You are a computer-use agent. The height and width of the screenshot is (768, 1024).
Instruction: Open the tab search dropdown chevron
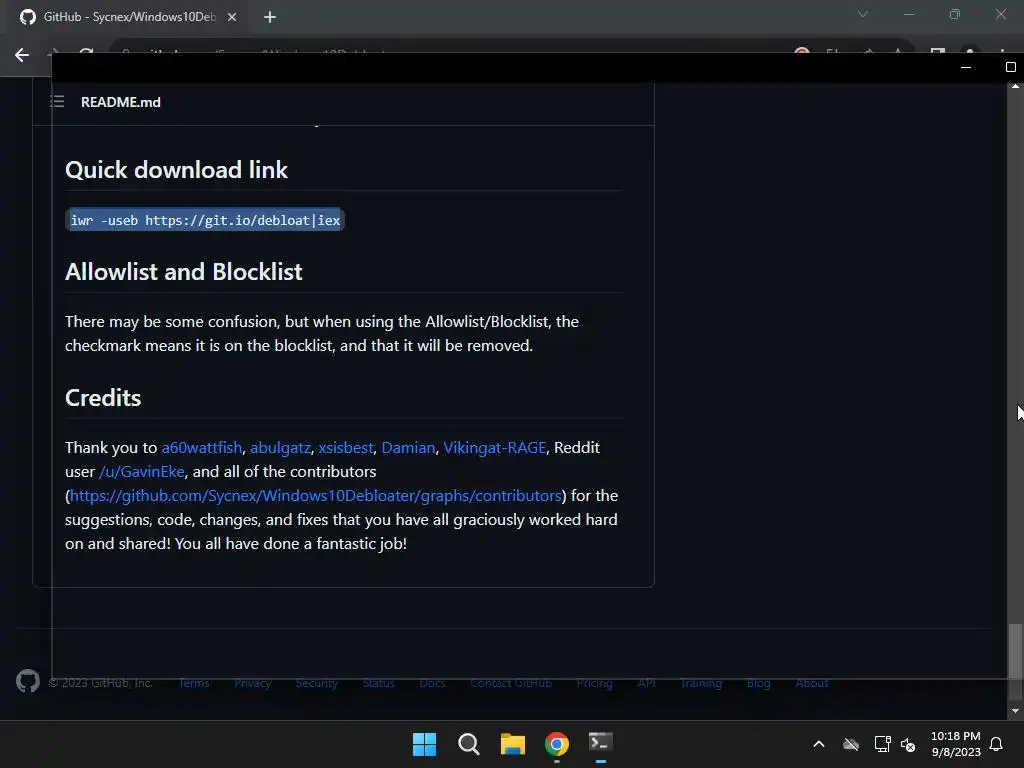click(863, 14)
